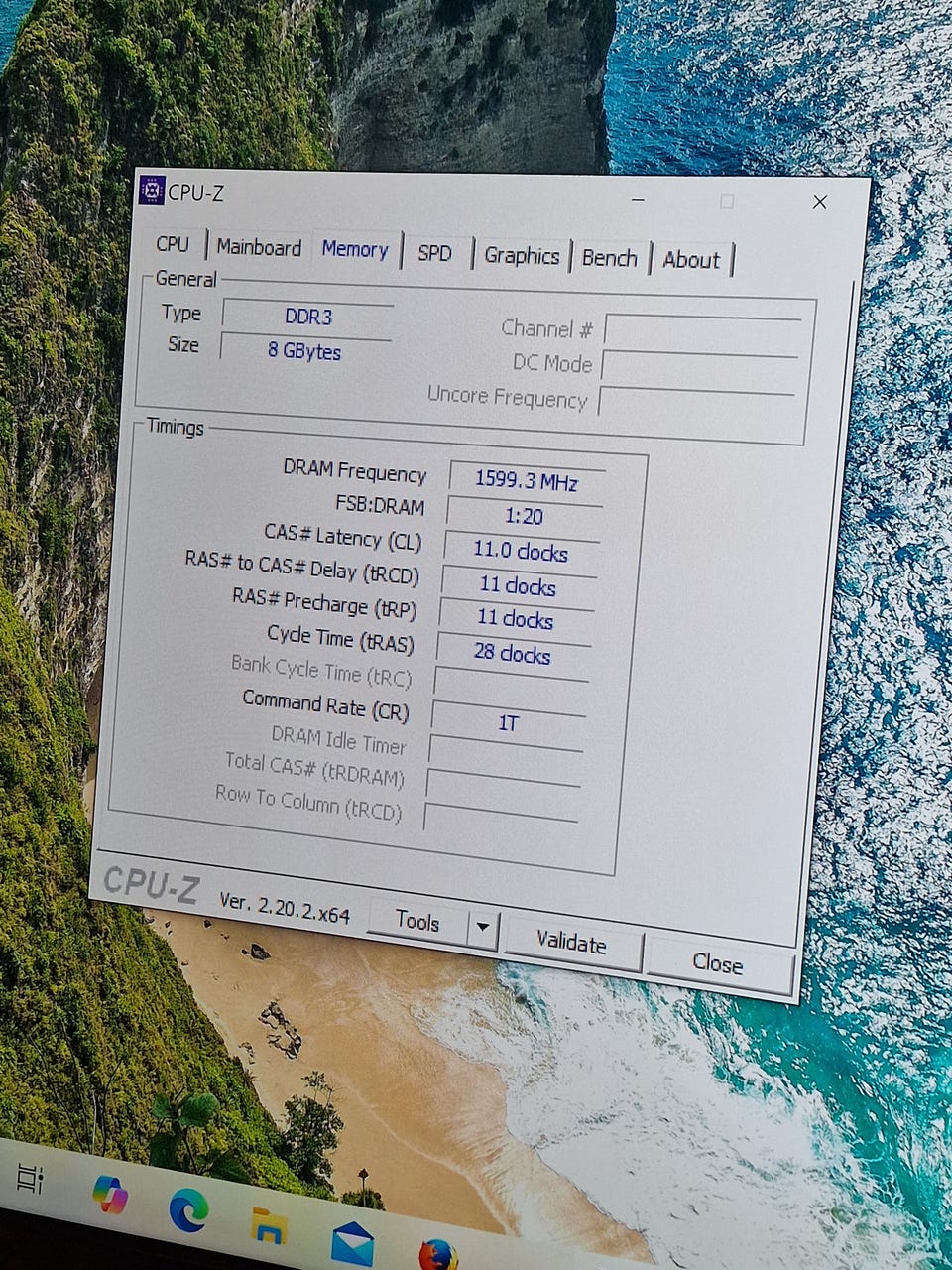The width and height of the screenshot is (952, 1270).
Task: Click the 1T command rate value
Action: point(508,722)
